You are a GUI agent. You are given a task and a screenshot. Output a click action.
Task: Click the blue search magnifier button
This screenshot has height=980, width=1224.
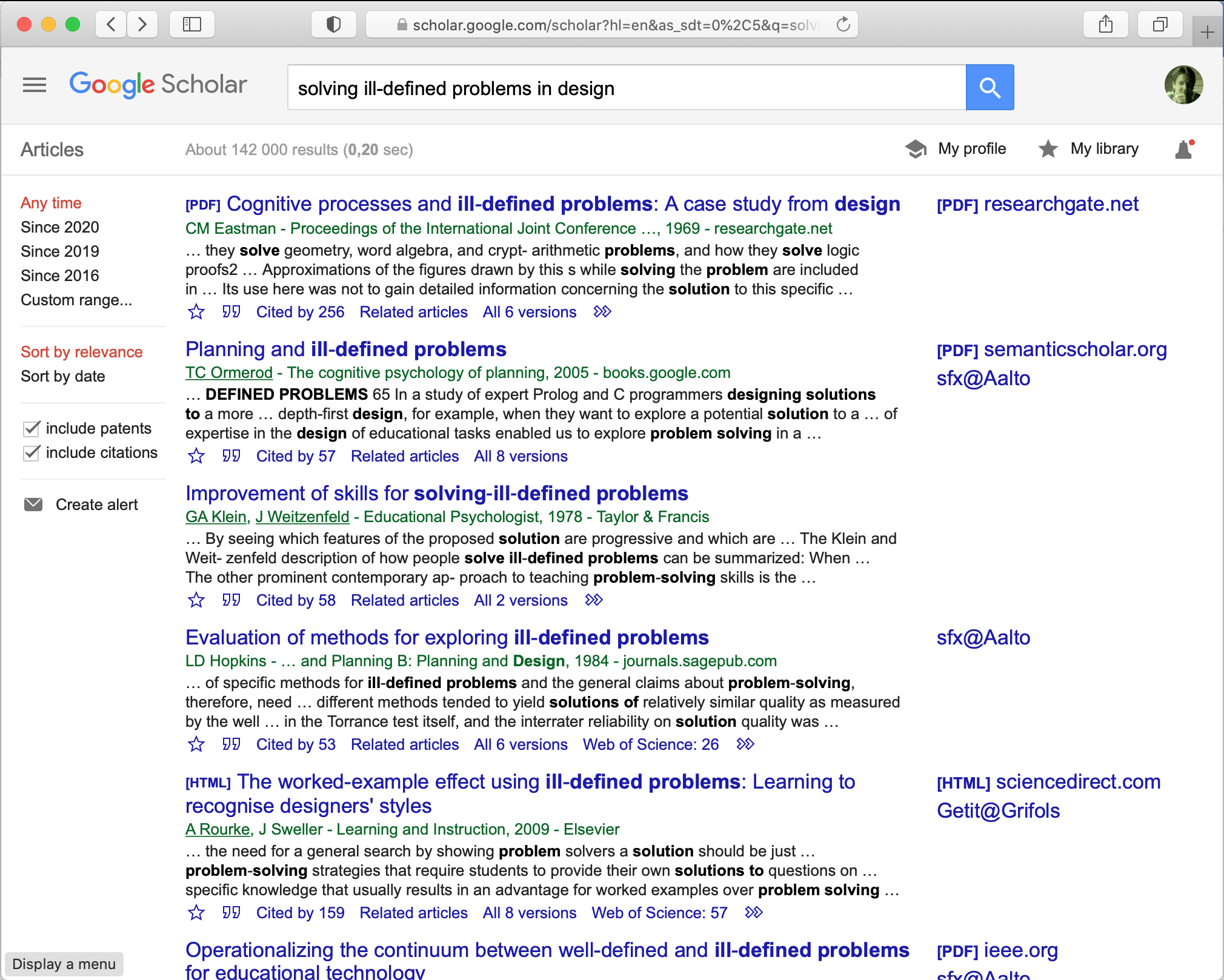(989, 88)
